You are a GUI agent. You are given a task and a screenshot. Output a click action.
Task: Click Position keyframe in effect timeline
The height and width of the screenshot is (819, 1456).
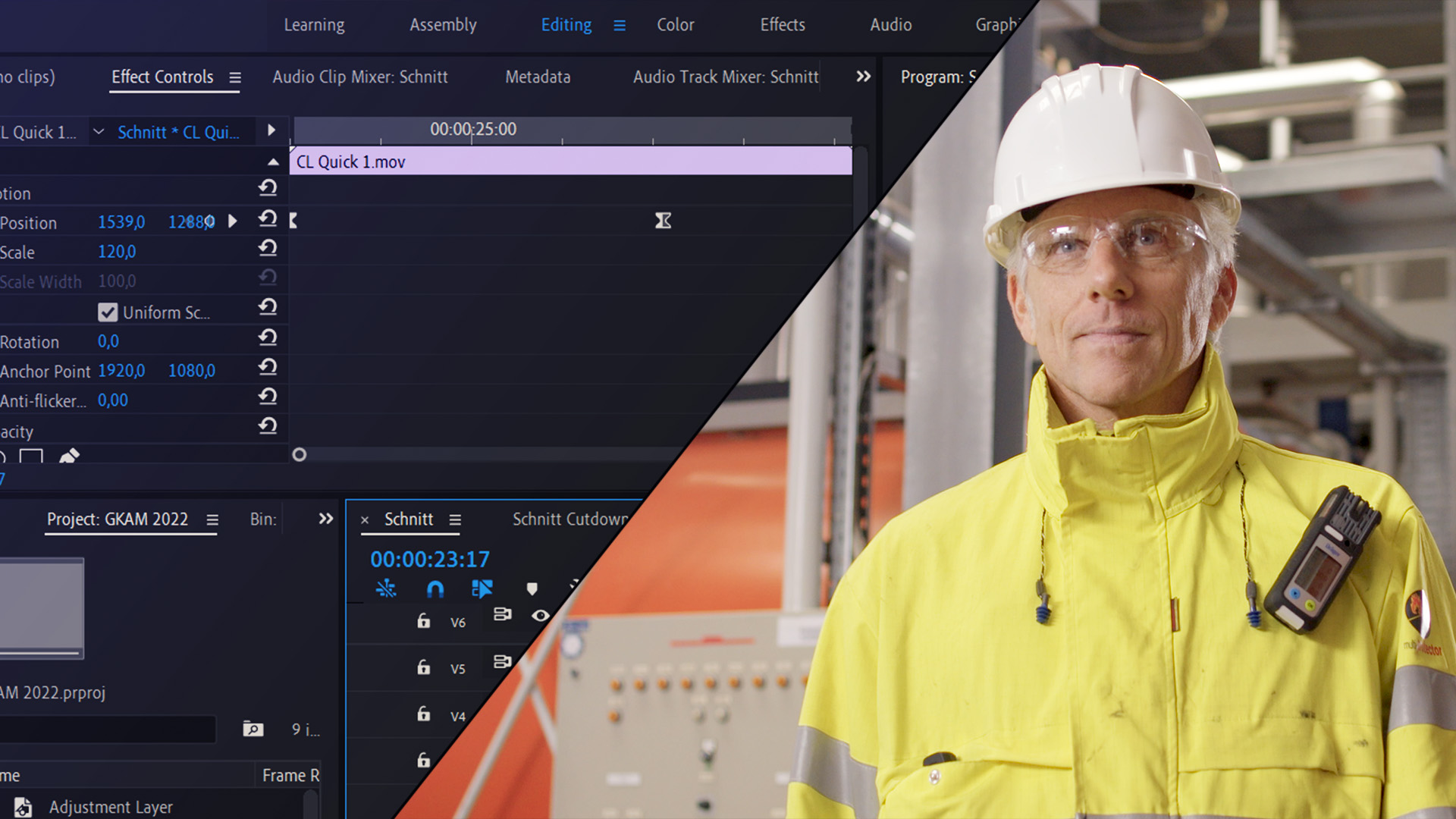[663, 221]
